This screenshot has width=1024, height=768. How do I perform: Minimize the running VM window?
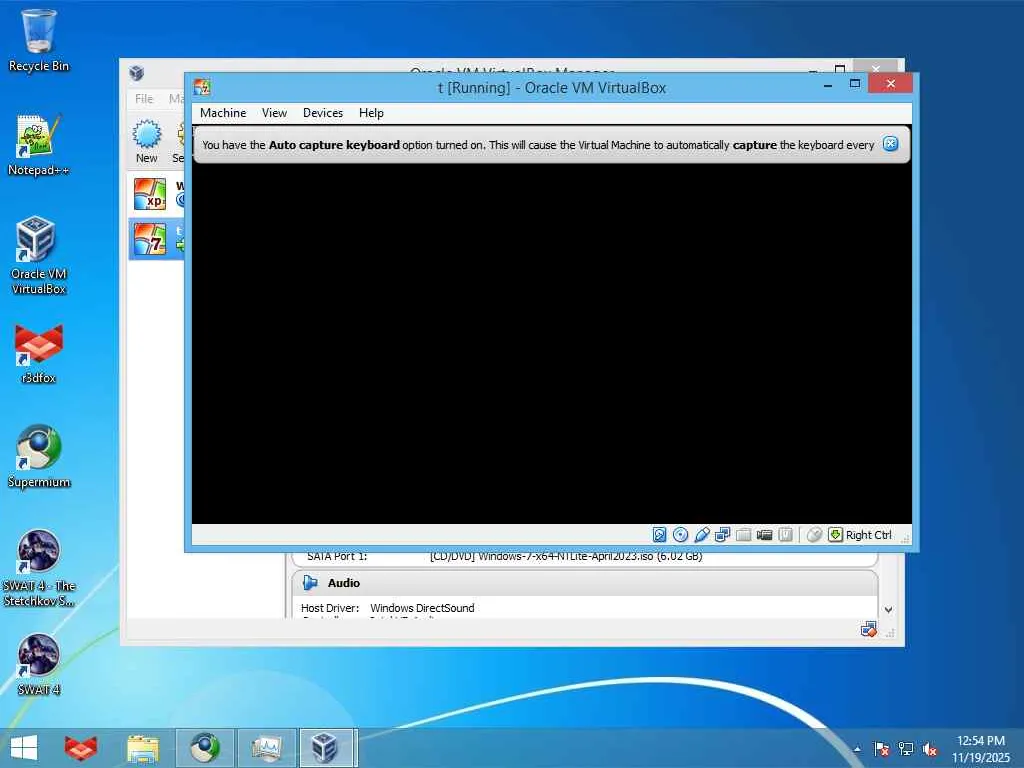click(828, 85)
